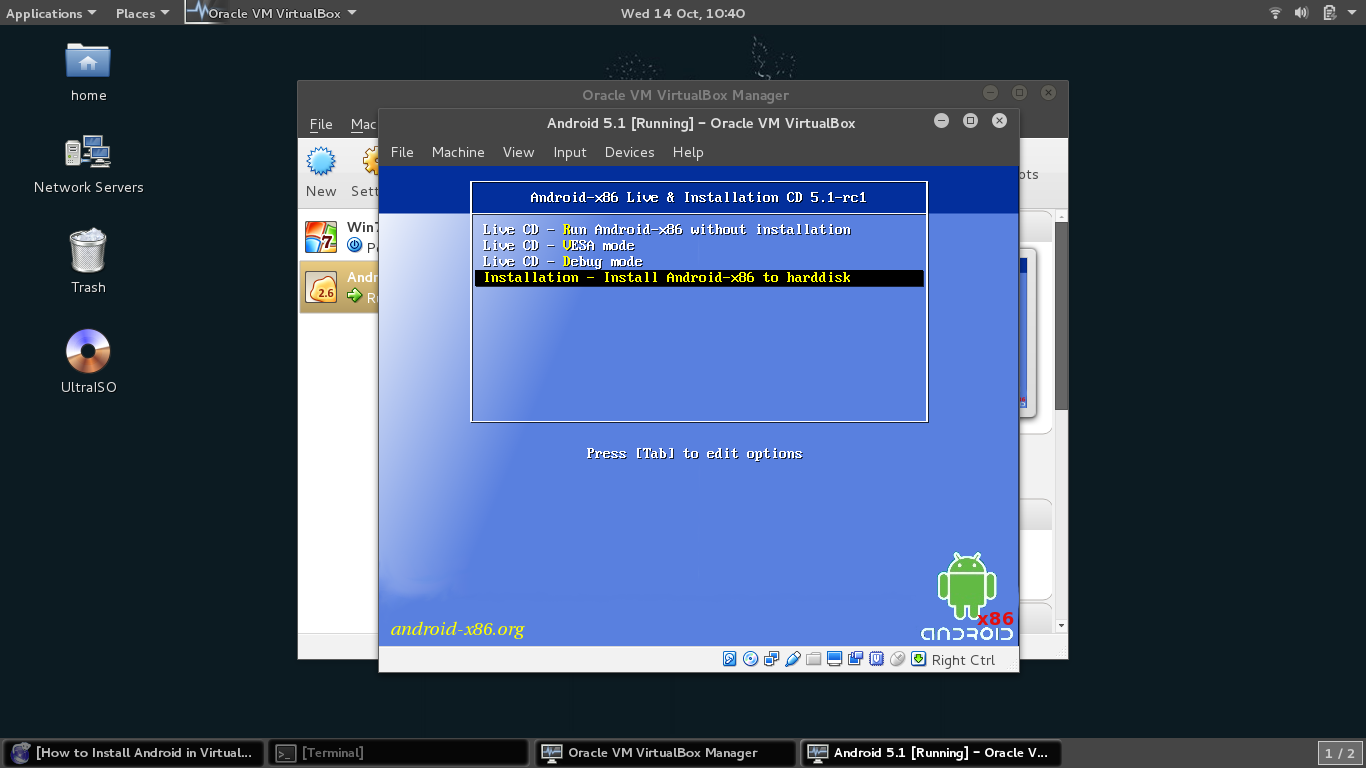Click the 'Press [Tab] to edit options' text
The image size is (1366, 768).
tap(694, 453)
